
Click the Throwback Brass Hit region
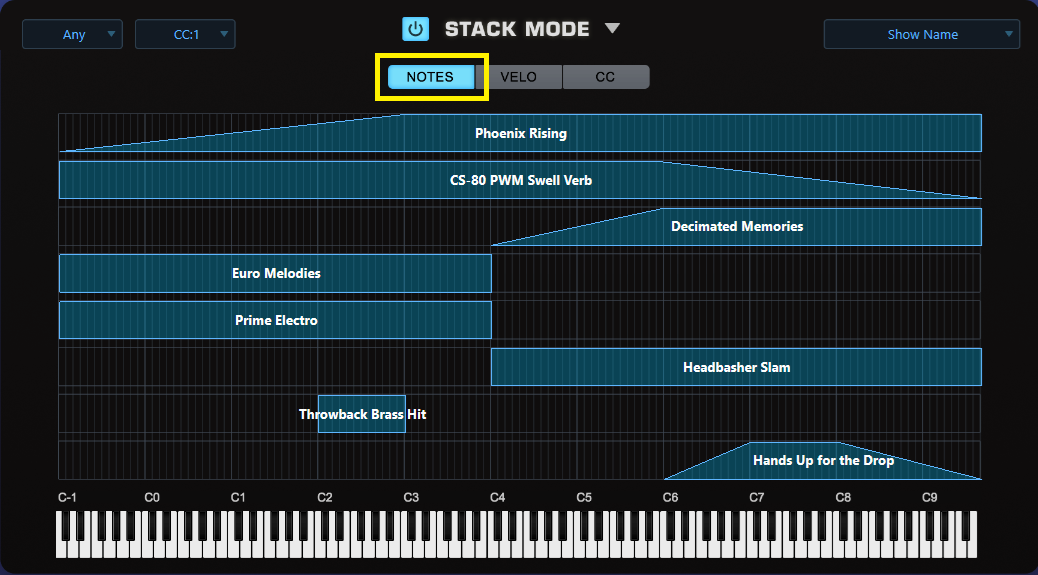pos(361,414)
